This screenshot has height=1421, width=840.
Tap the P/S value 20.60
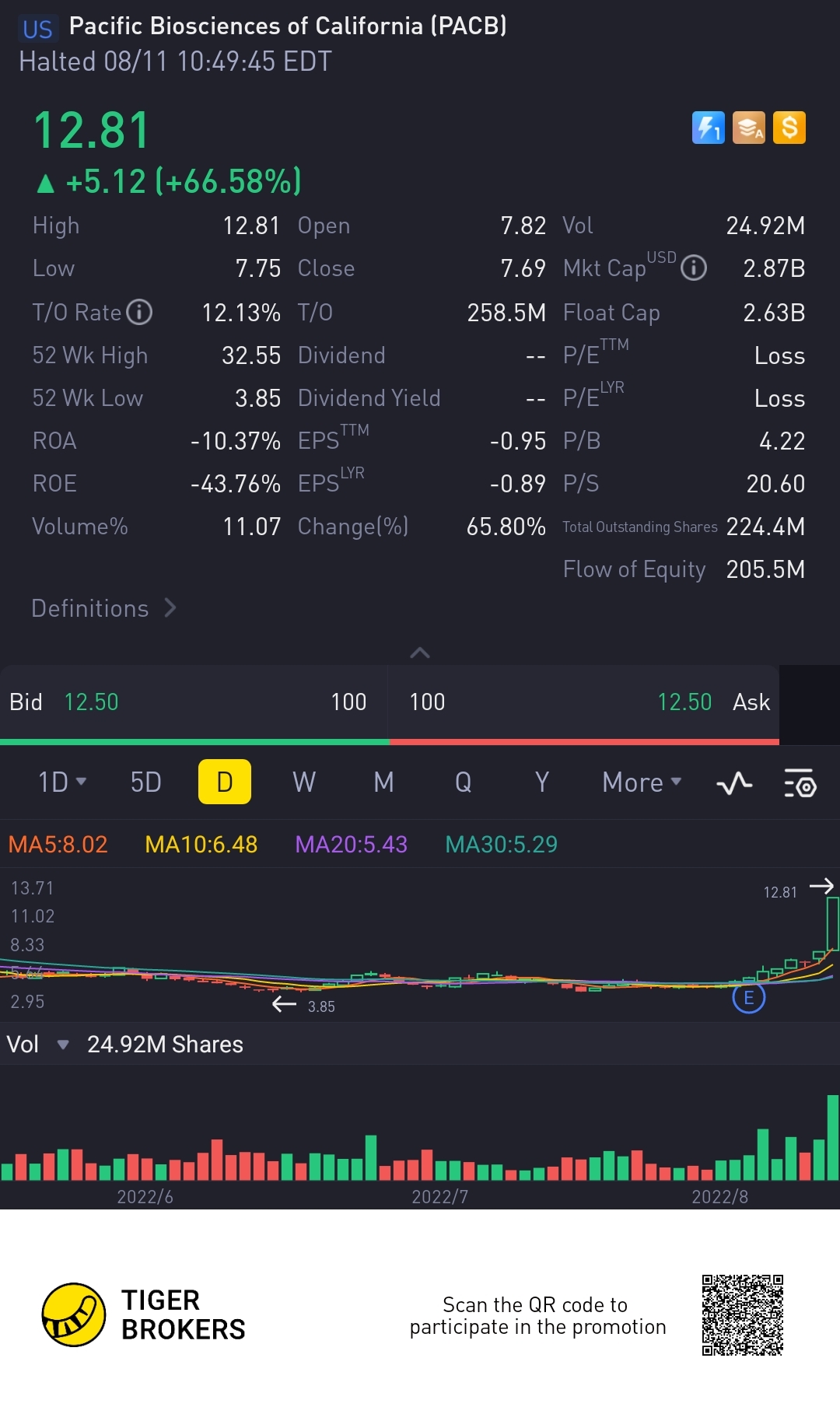coord(775,484)
